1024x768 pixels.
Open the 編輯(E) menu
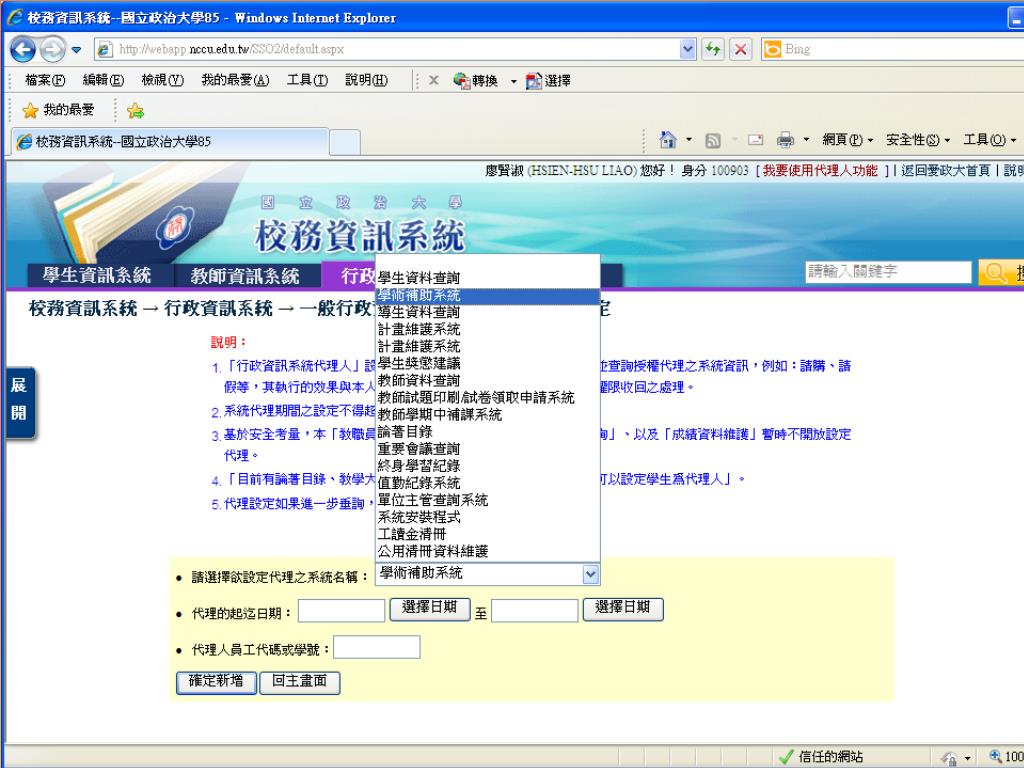click(103, 80)
